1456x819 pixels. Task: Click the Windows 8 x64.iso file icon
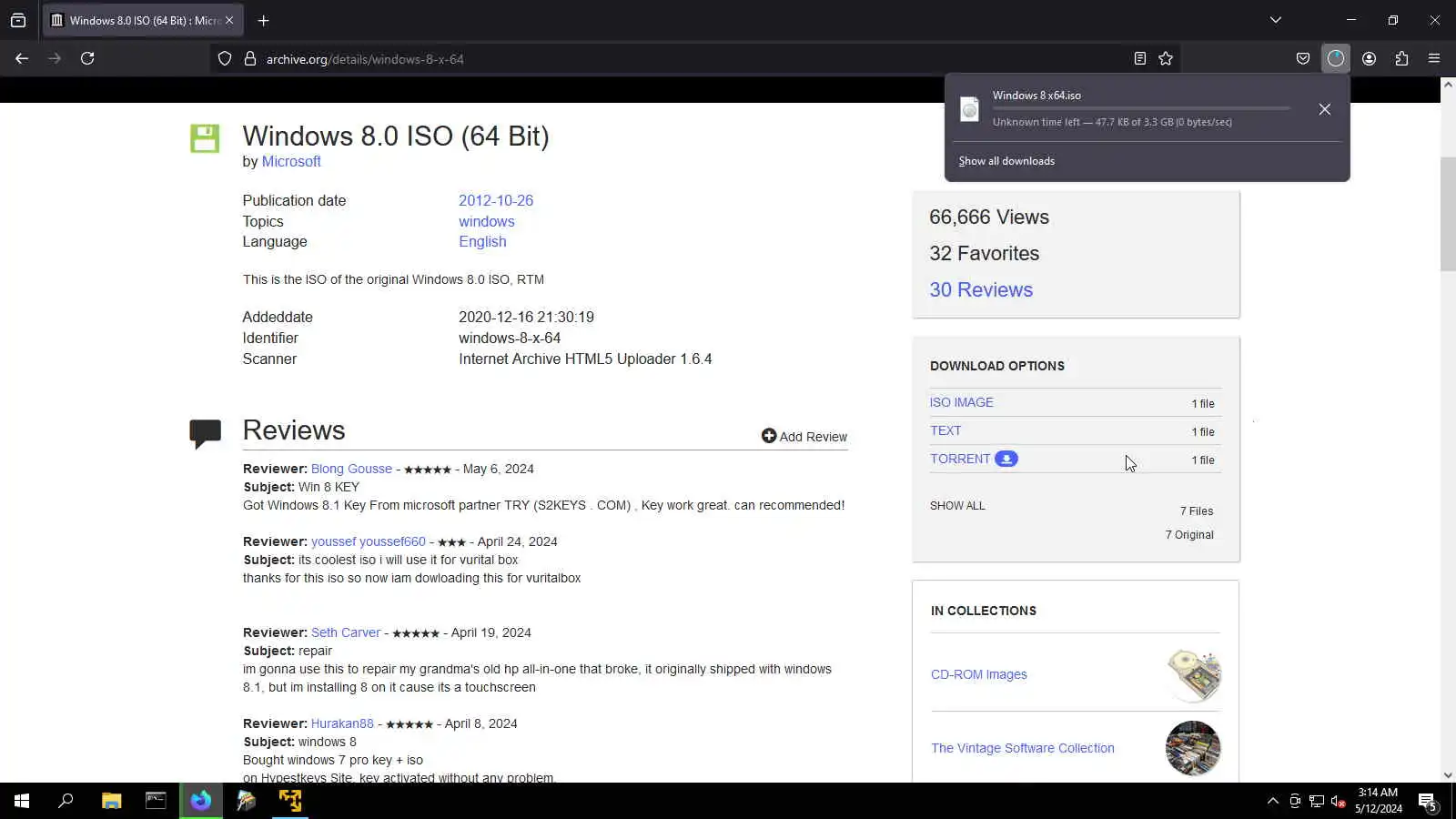click(x=970, y=109)
